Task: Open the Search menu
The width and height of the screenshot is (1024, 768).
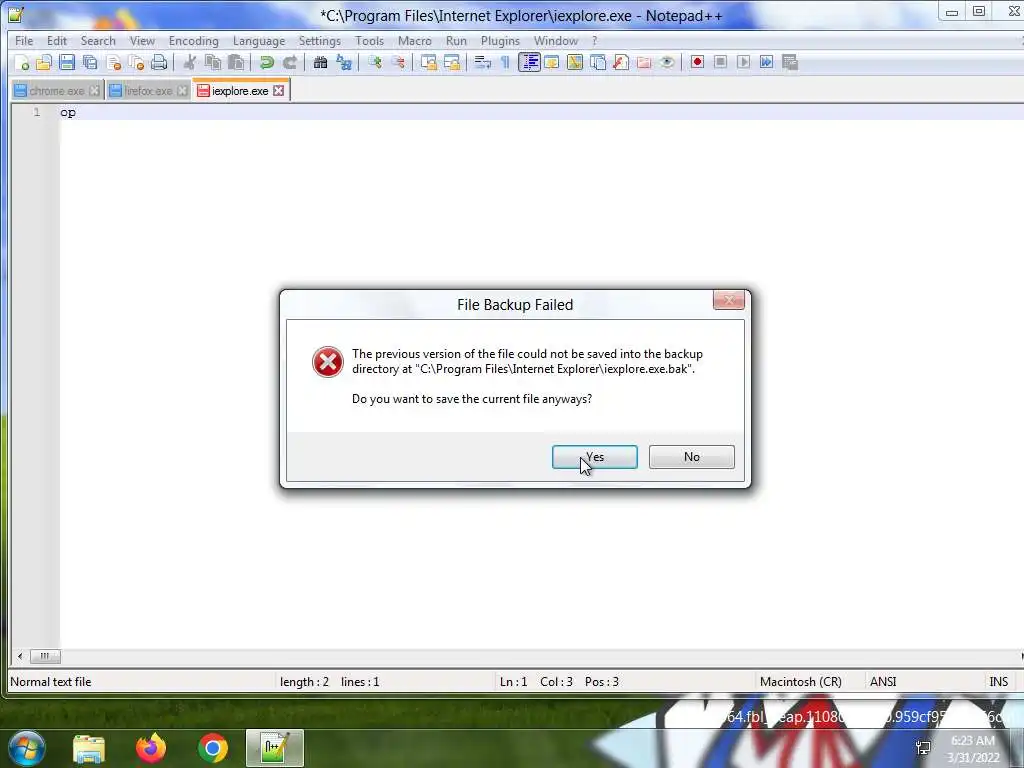Action: coord(98,40)
